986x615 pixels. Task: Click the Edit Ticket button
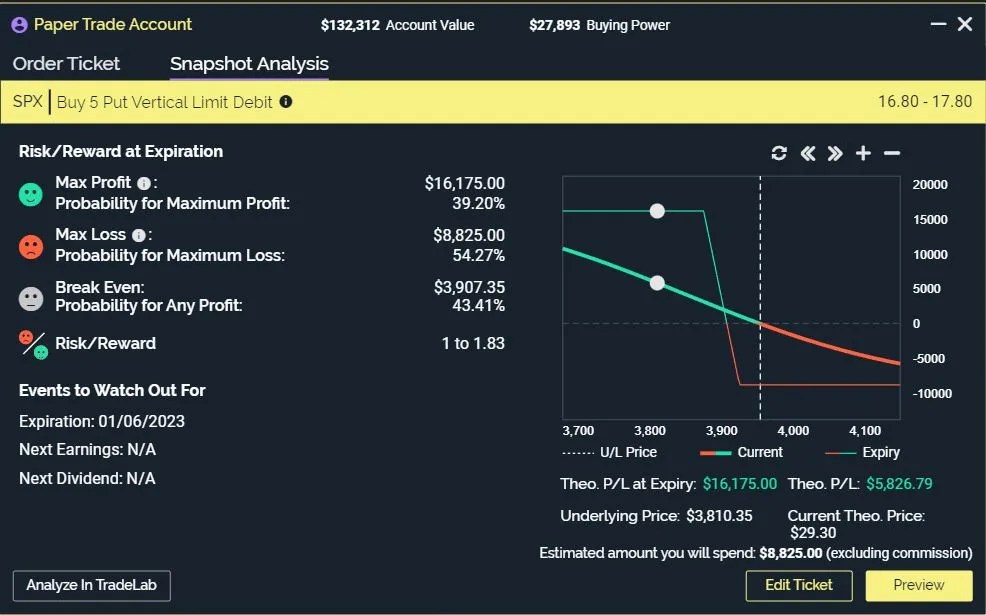[798, 586]
